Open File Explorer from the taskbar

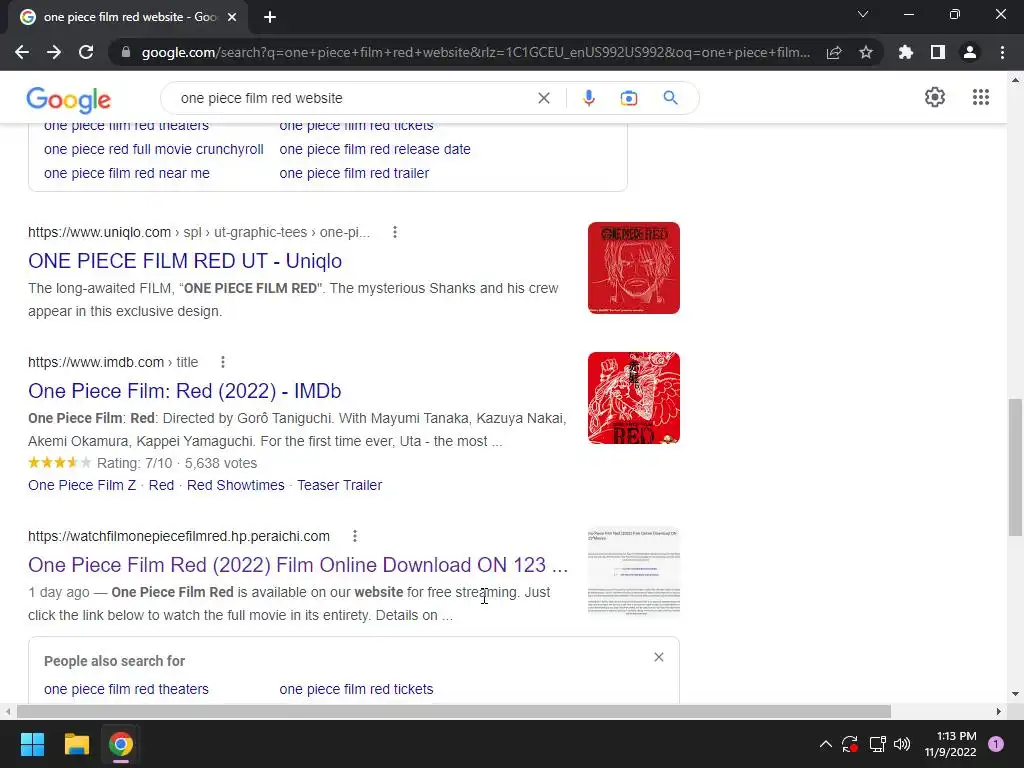(x=76, y=744)
